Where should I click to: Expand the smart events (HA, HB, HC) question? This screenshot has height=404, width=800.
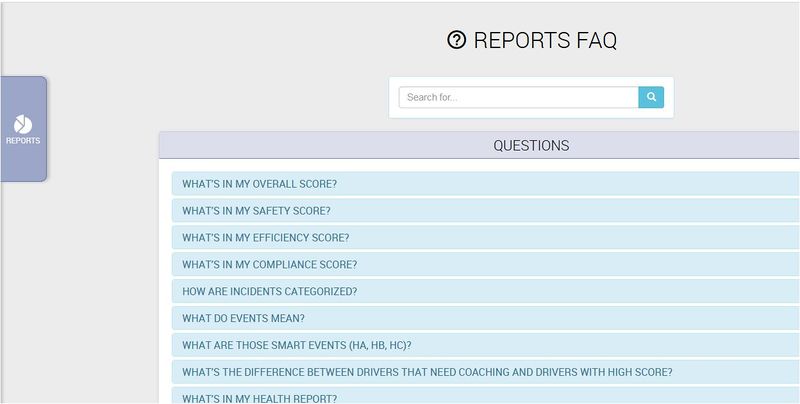tap(296, 346)
